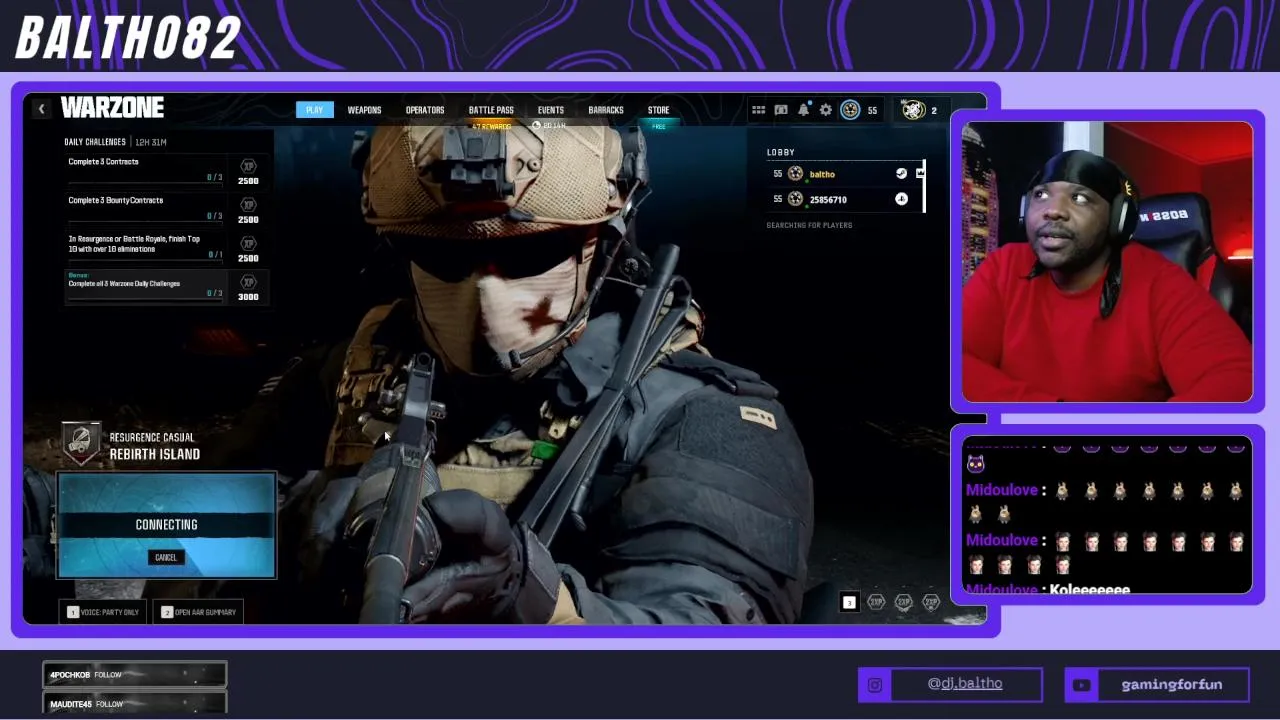1280x720 pixels.
Task: Click the middle 2XP weapon token icon
Action: coord(903,602)
